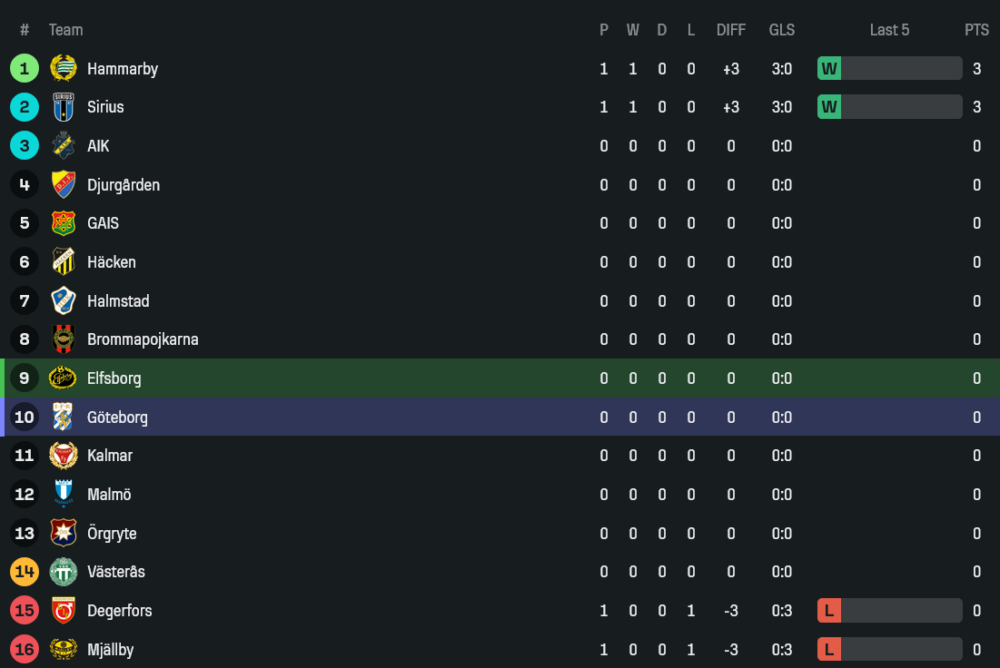
Task: Click the Last 5 column header
Action: 889,30
